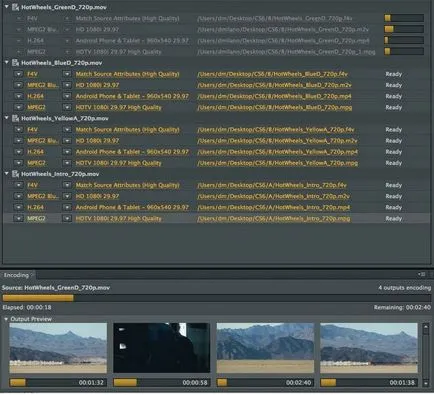This screenshot has width=434, height=395.
Task: Click progress bar showing 00:02:40 remaining
Action: click(265, 382)
